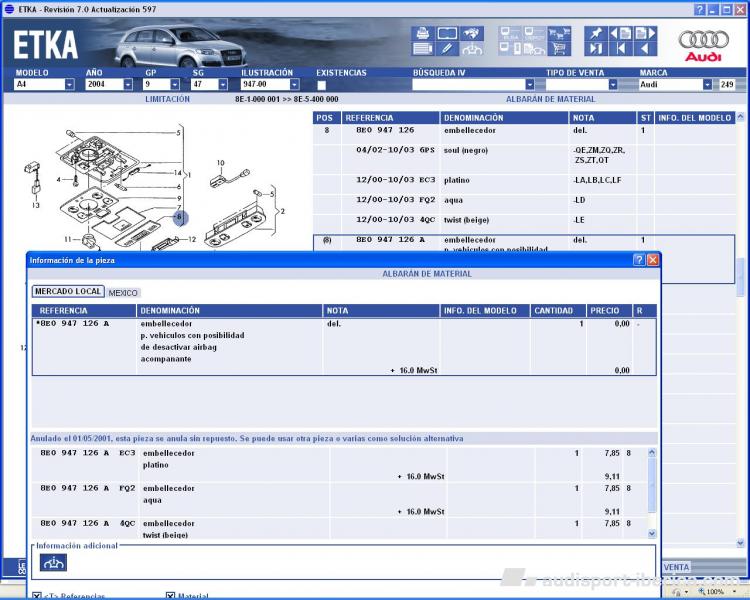Screen dimensions: 750x600
Task: Click the greyed monitor and phone icon
Action: [510, 49]
